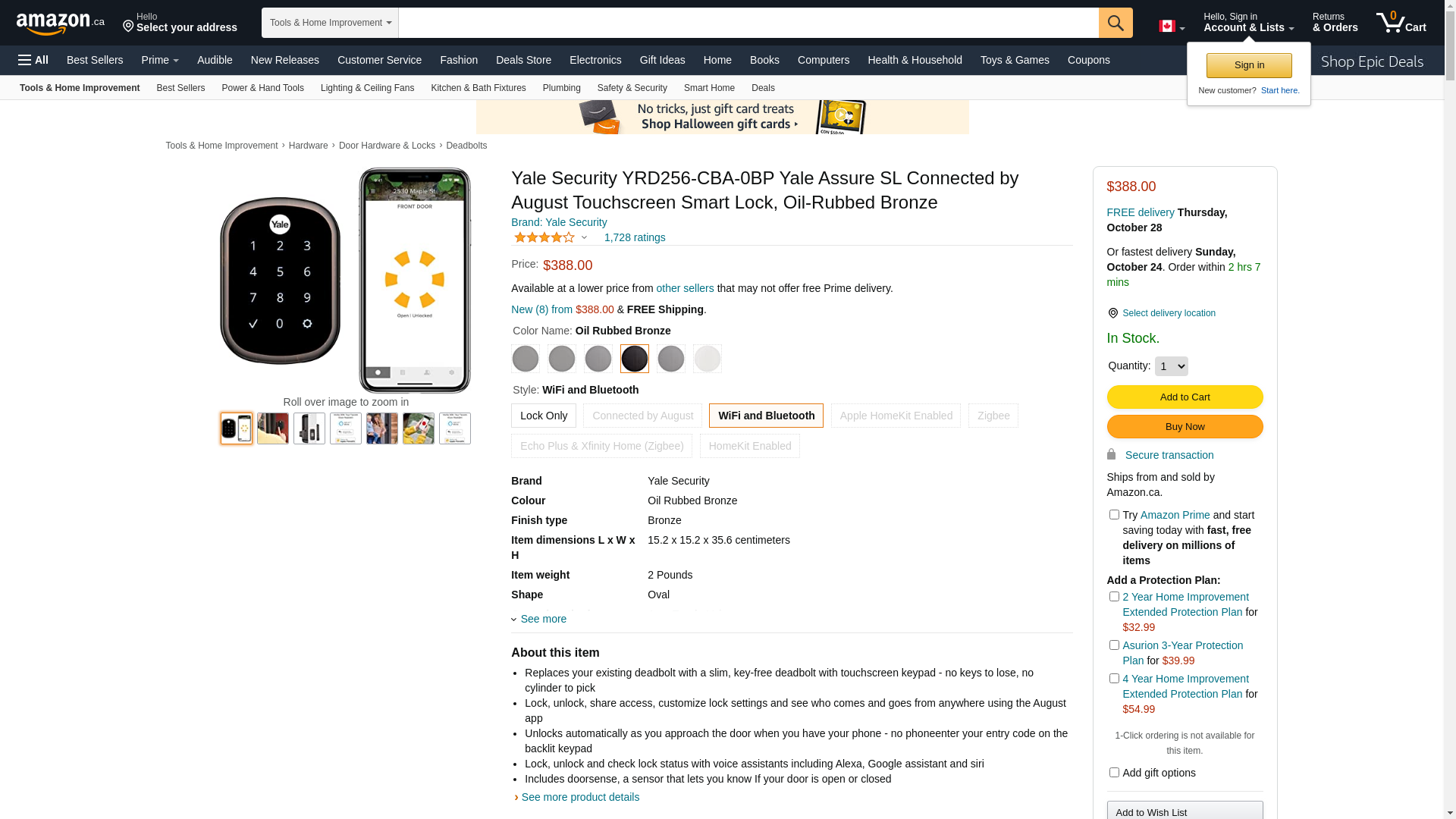Open the All hamburger menu
The width and height of the screenshot is (1456, 819).
[x=33, y=60]
